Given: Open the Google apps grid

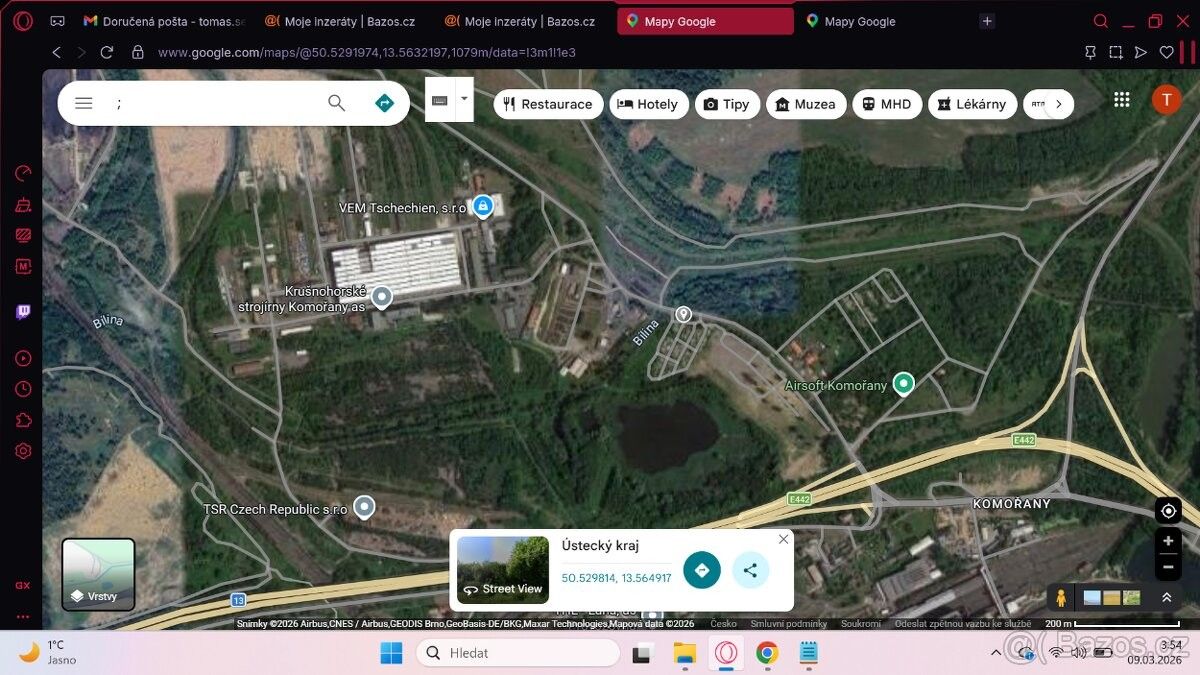Looking at the screenshot, I should pyautogui.click(x=1121, y=100).
